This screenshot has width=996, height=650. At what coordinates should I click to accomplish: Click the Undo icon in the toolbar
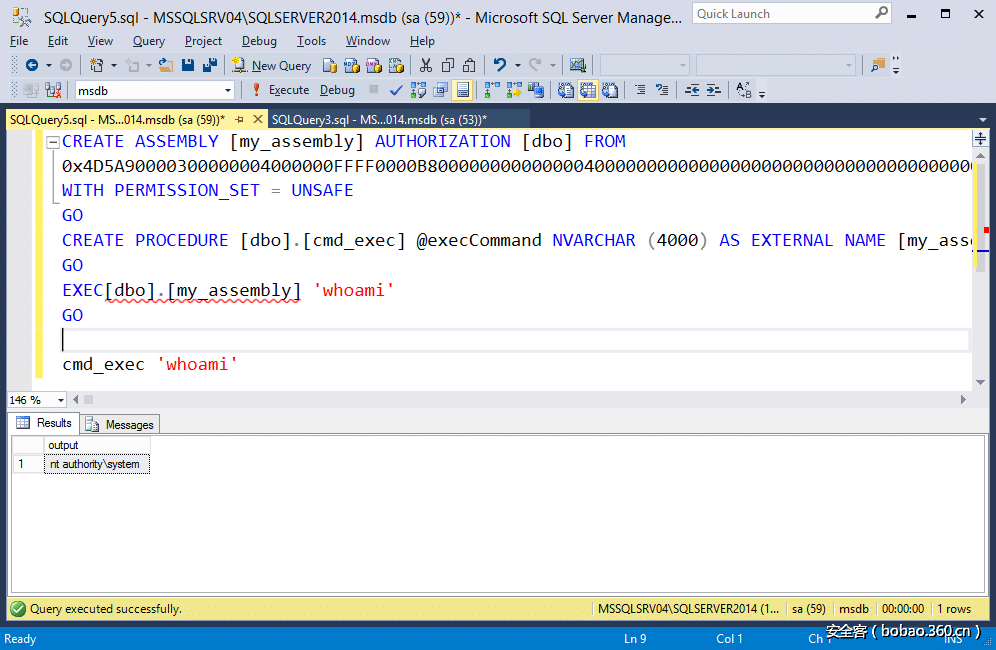(498, 65)
